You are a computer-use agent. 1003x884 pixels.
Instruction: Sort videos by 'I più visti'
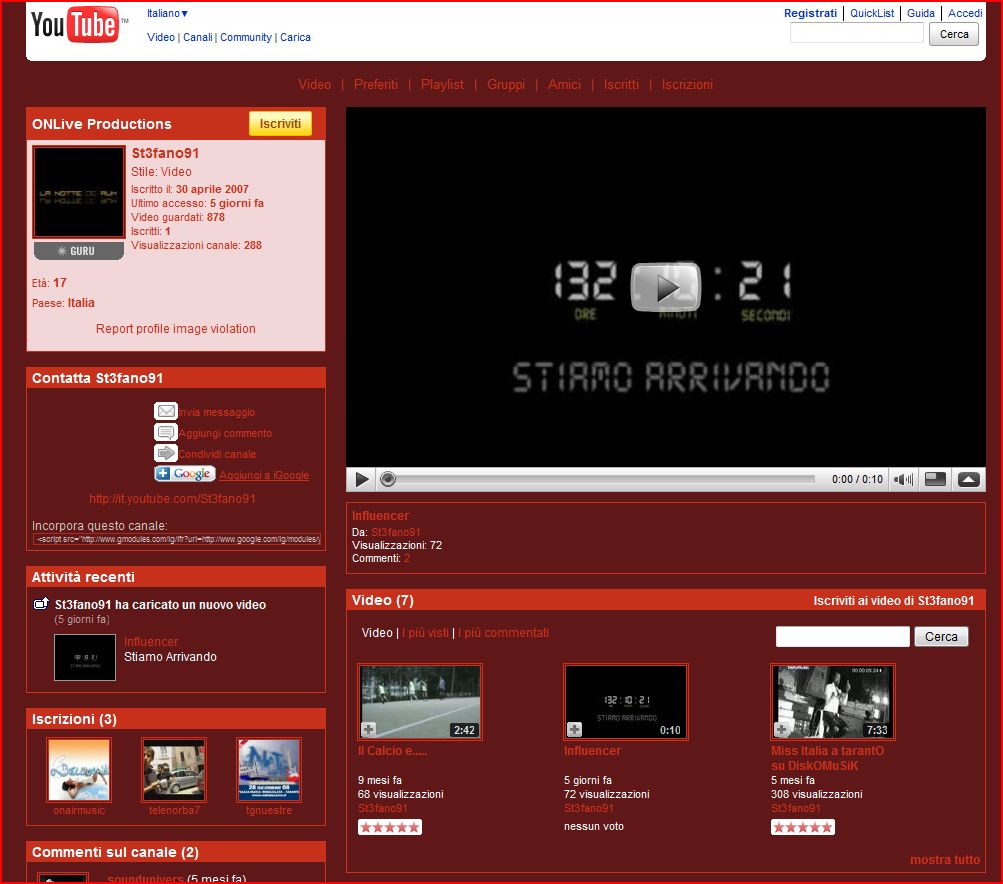coord(425,633)
